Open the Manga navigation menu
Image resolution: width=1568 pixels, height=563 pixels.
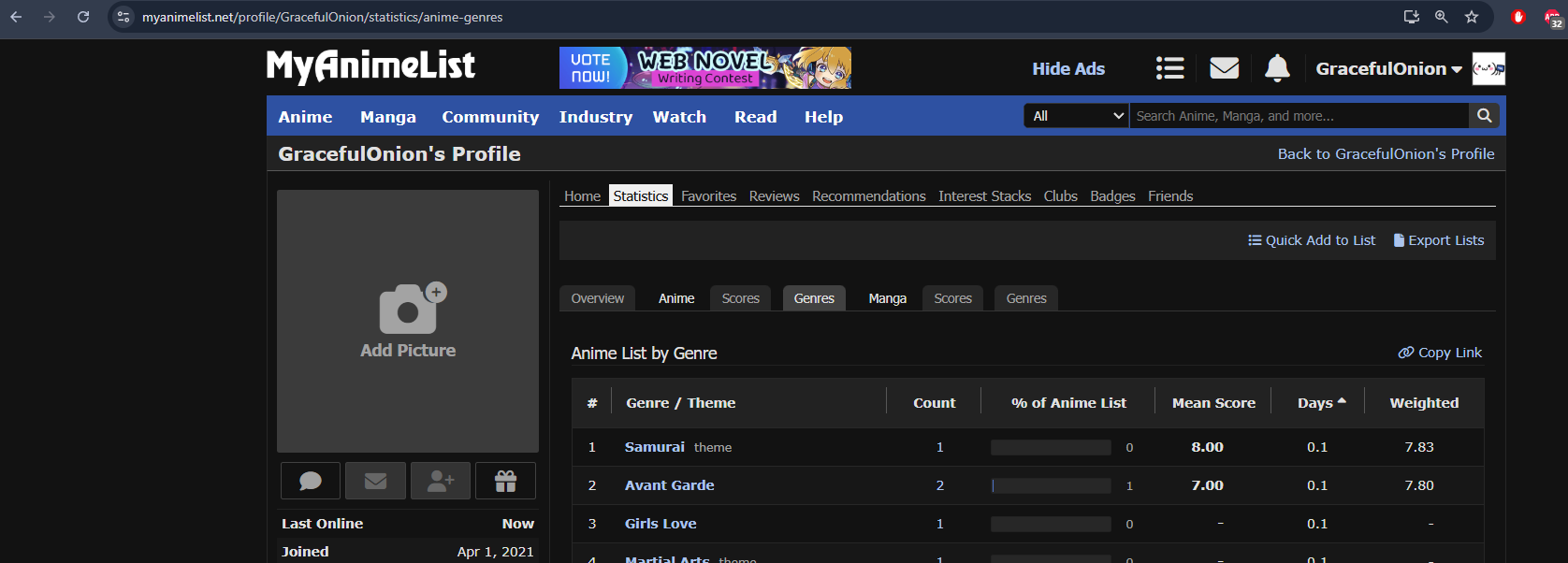(x=388, y=117)
